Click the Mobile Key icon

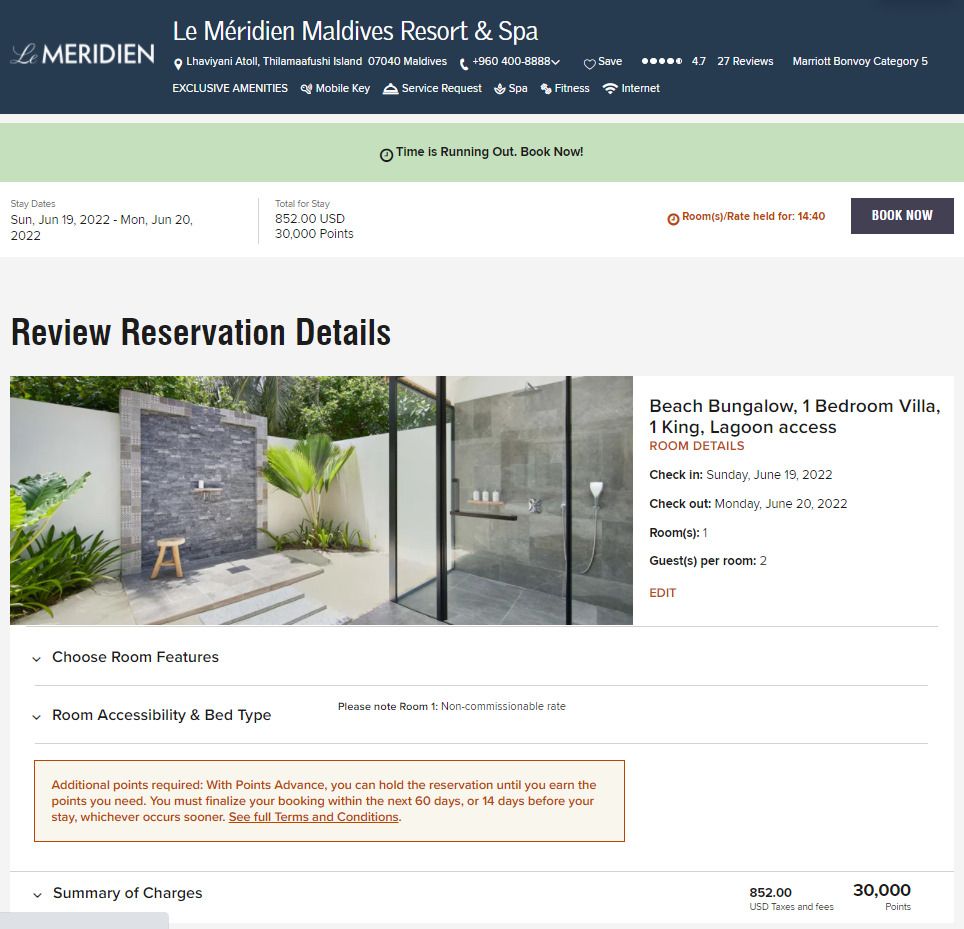point(306,89)
